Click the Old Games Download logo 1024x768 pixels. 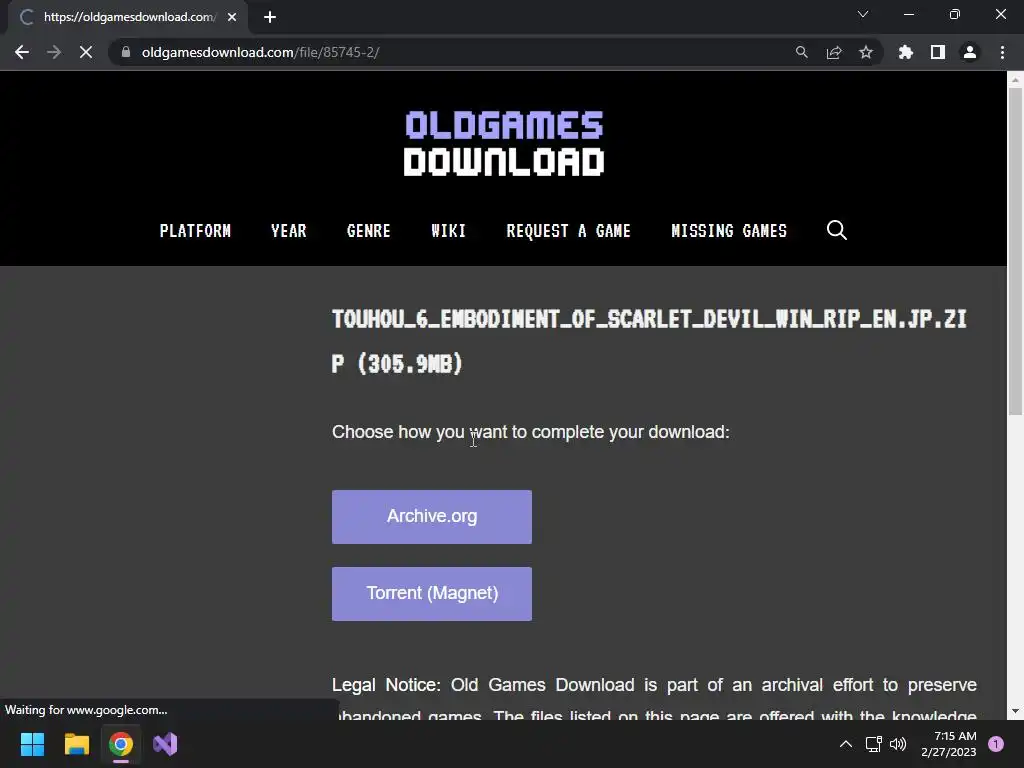504,144
